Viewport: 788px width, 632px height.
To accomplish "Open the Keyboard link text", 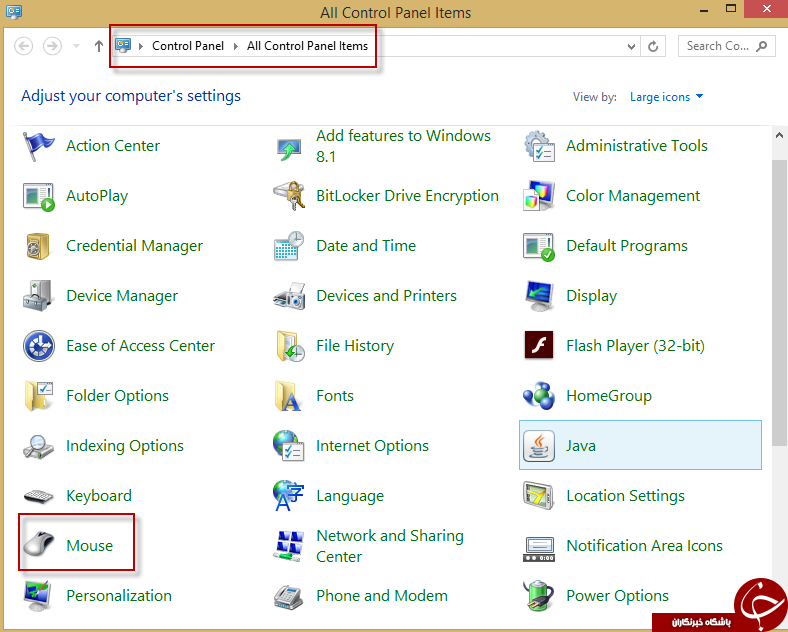I will click(99, 496).
